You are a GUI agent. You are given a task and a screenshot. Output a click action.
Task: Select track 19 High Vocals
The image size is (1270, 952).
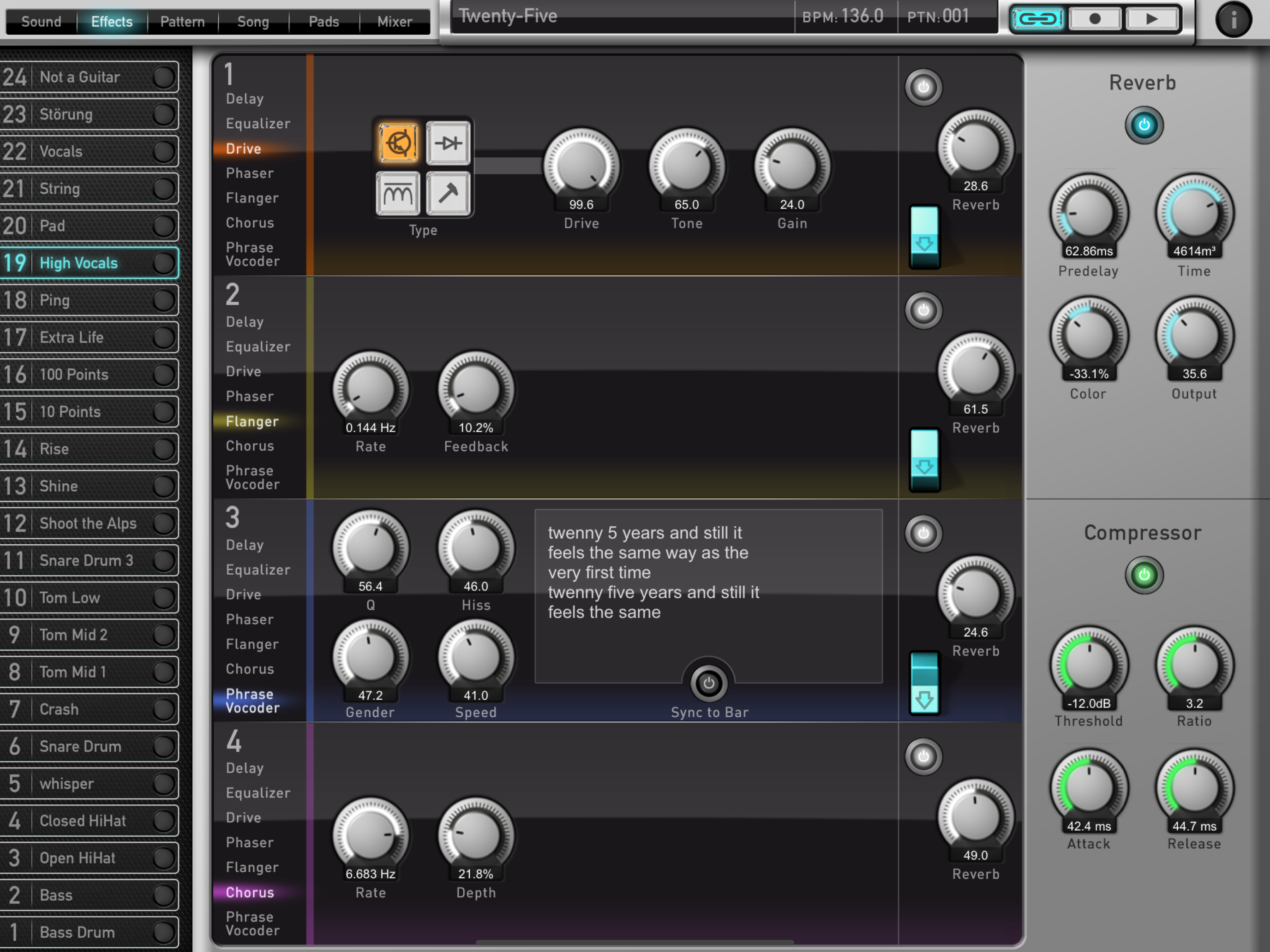coord(89,263)
